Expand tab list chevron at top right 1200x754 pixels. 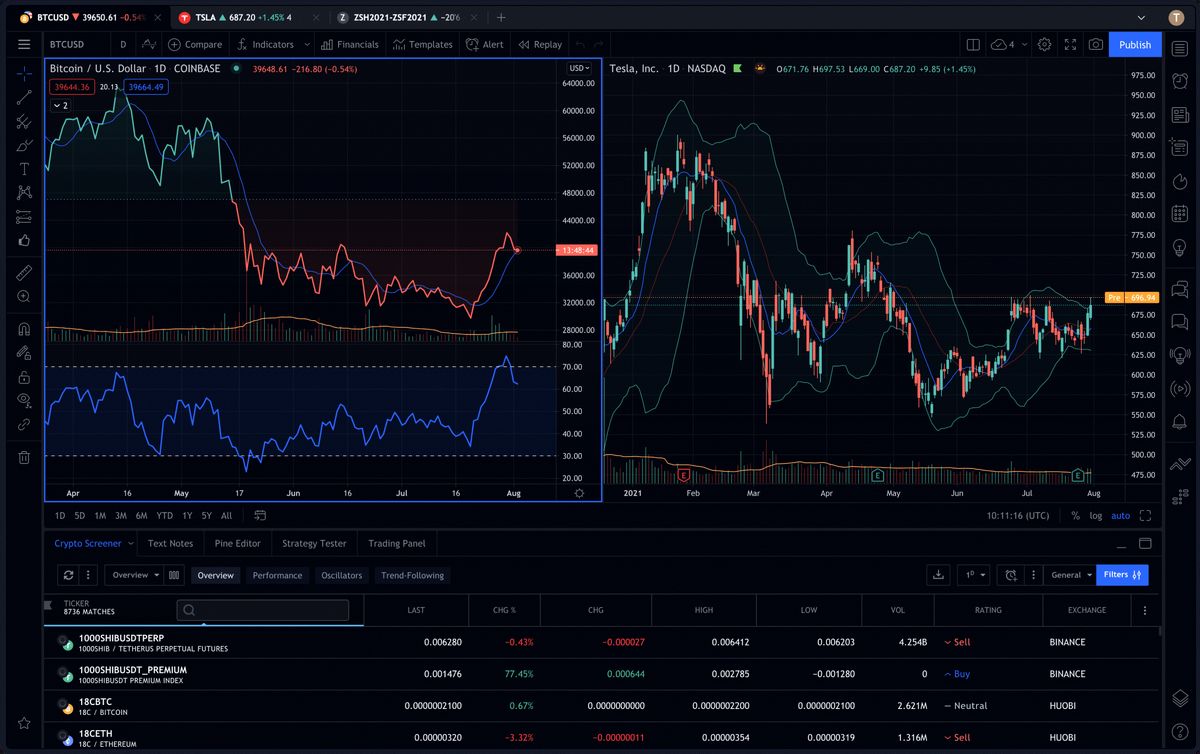coord(1141,17)
